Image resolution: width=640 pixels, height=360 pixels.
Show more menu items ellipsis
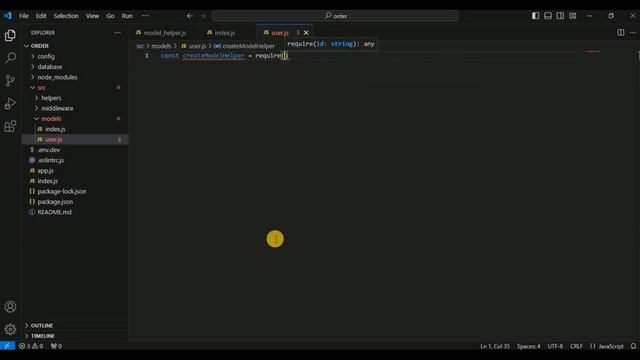pos(145,16)
